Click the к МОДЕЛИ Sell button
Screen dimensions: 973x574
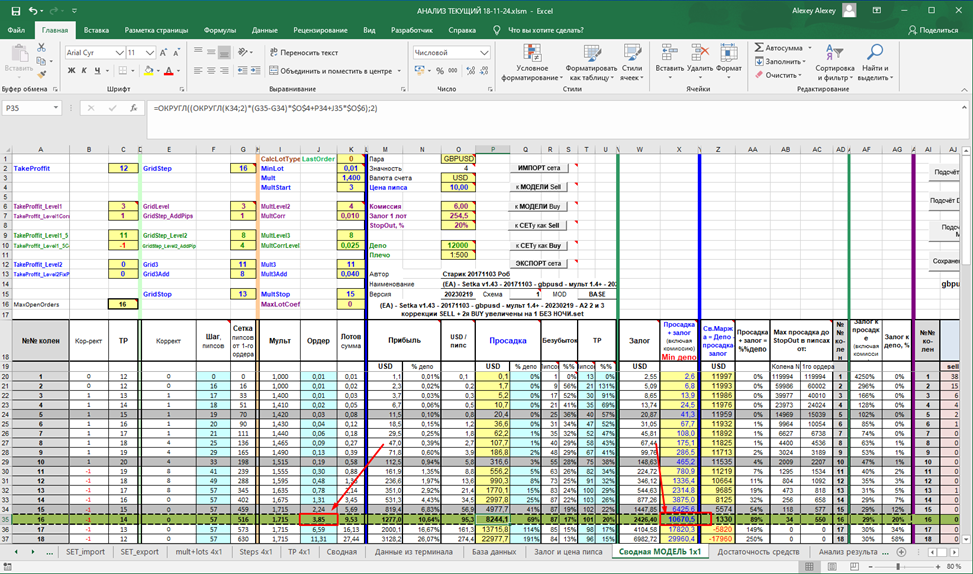pyautogui.click(x=539, y=187)
